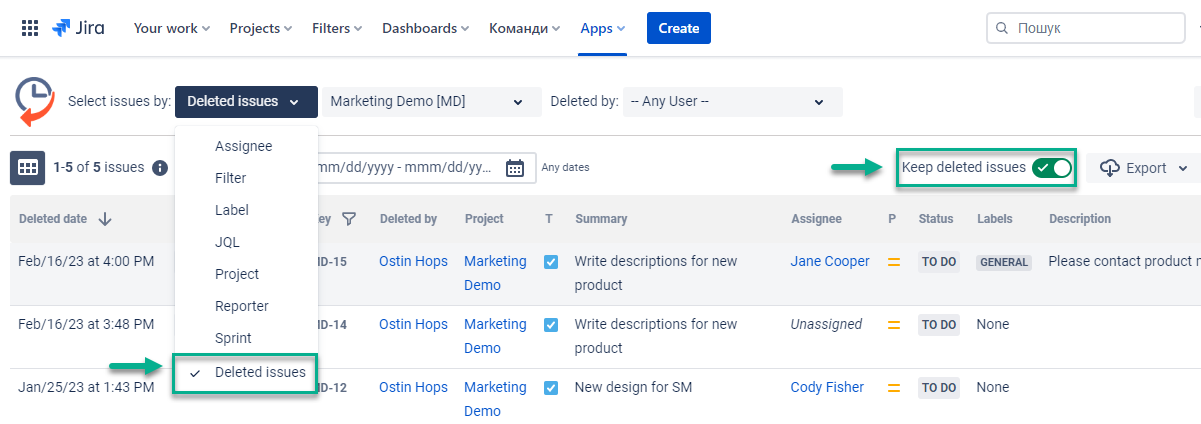
Task: Toggle the Keep deleted issues switch
Action: (x=1051, y=168)
